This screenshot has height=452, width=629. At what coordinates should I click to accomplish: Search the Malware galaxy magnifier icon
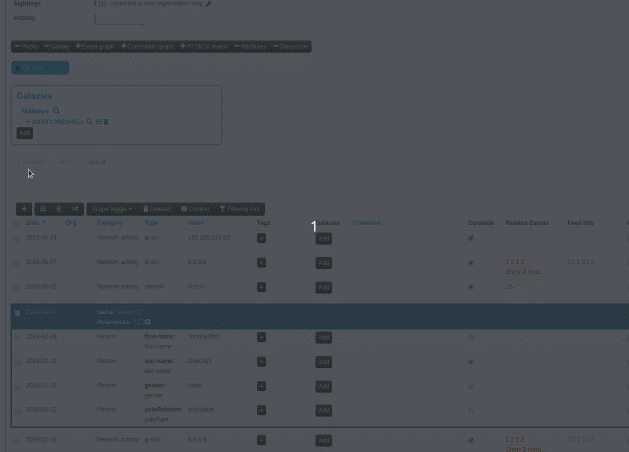coord(57,111)
